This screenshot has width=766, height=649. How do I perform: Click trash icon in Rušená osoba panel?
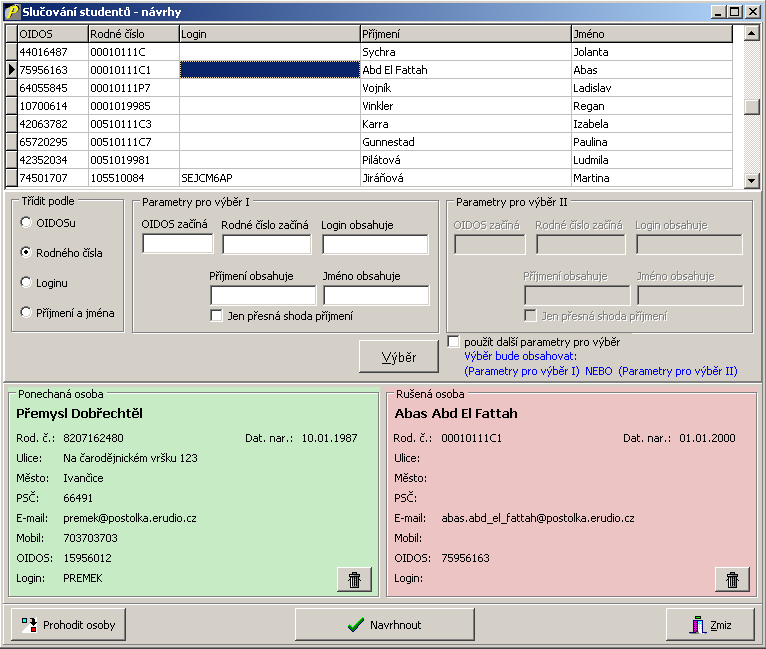tap(732, 579)
